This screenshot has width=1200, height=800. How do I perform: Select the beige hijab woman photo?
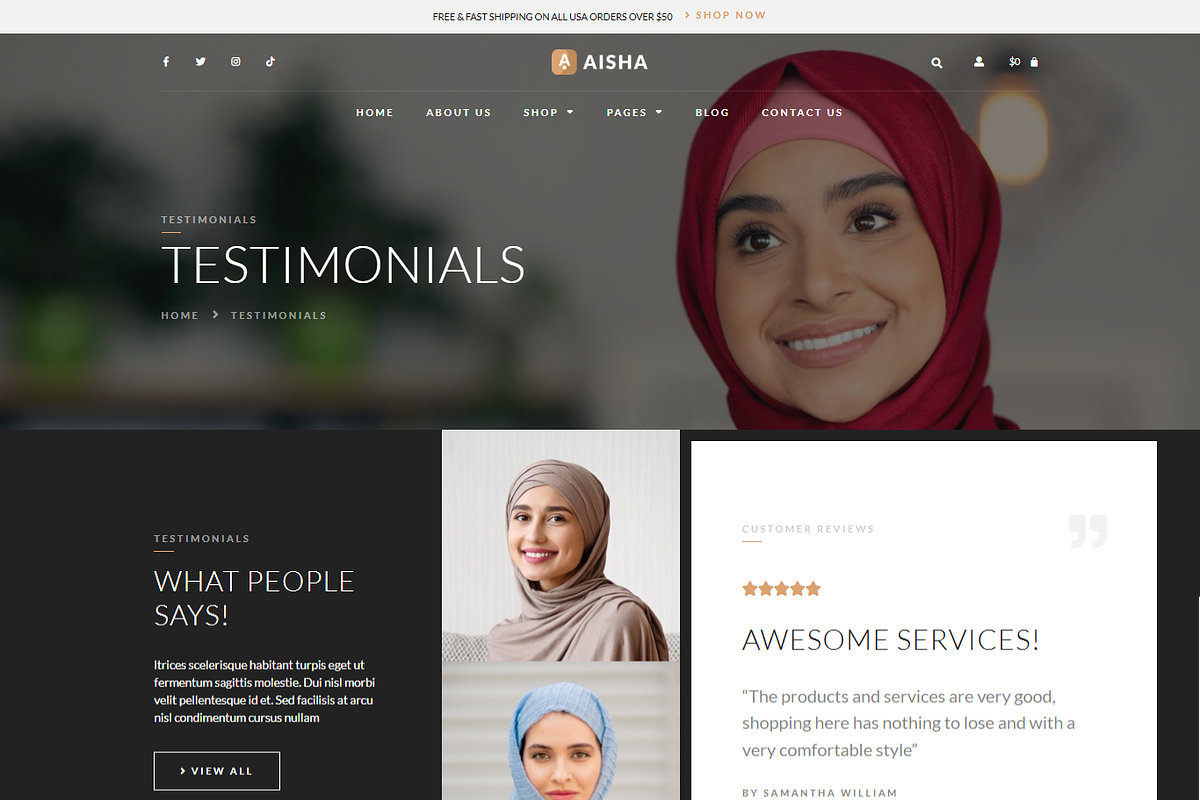[561, 546]
